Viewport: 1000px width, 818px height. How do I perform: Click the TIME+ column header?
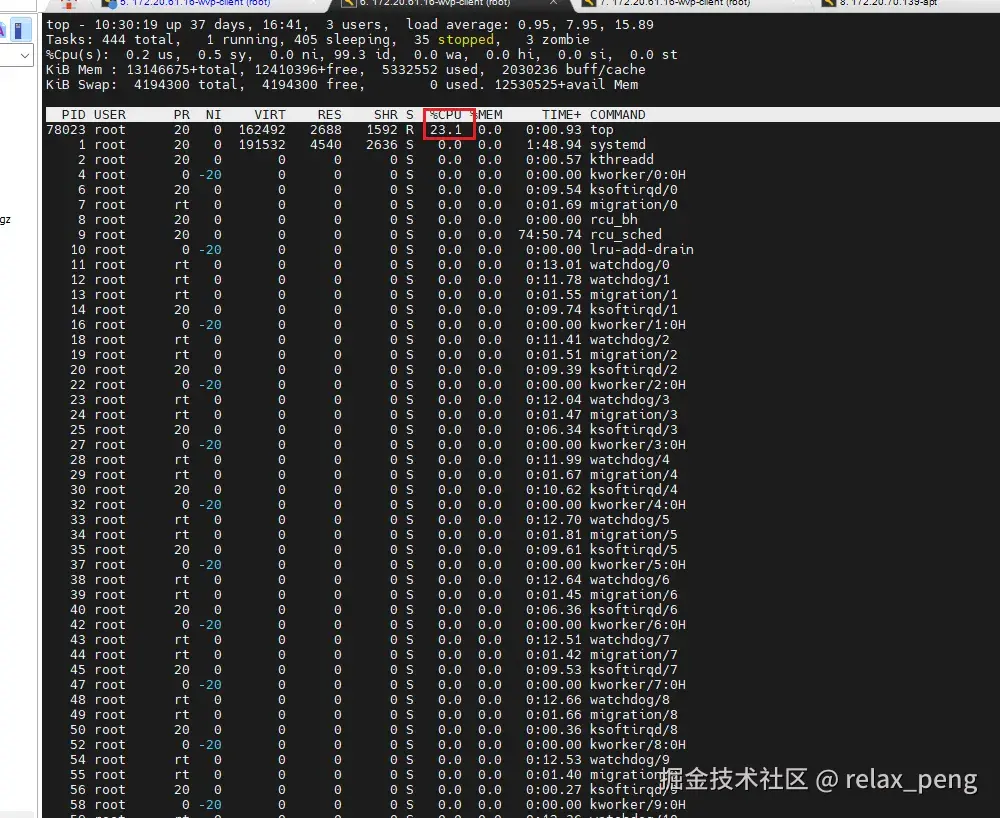point(561,115)
